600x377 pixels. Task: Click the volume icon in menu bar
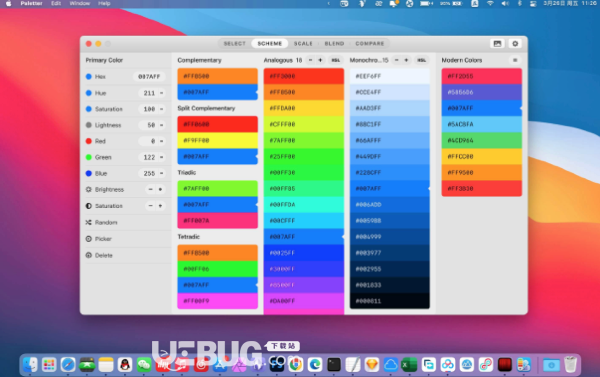point(505,3)
